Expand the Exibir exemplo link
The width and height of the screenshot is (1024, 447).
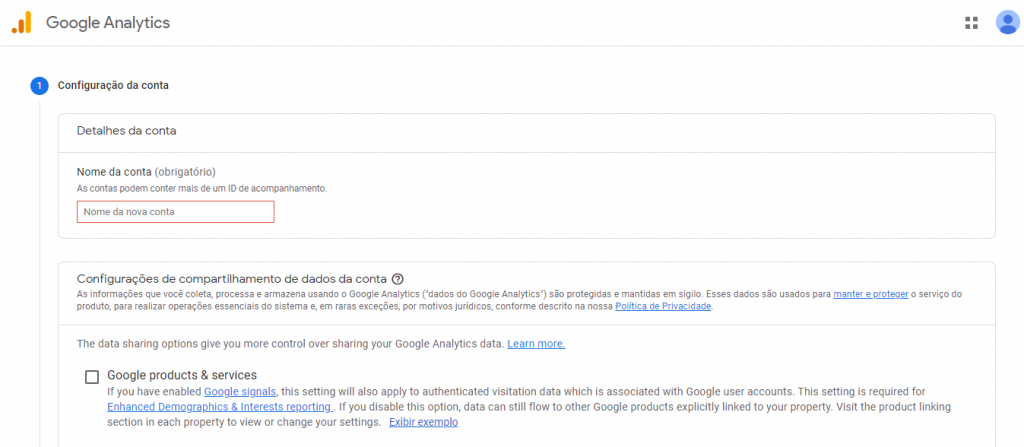coord(423,423)
